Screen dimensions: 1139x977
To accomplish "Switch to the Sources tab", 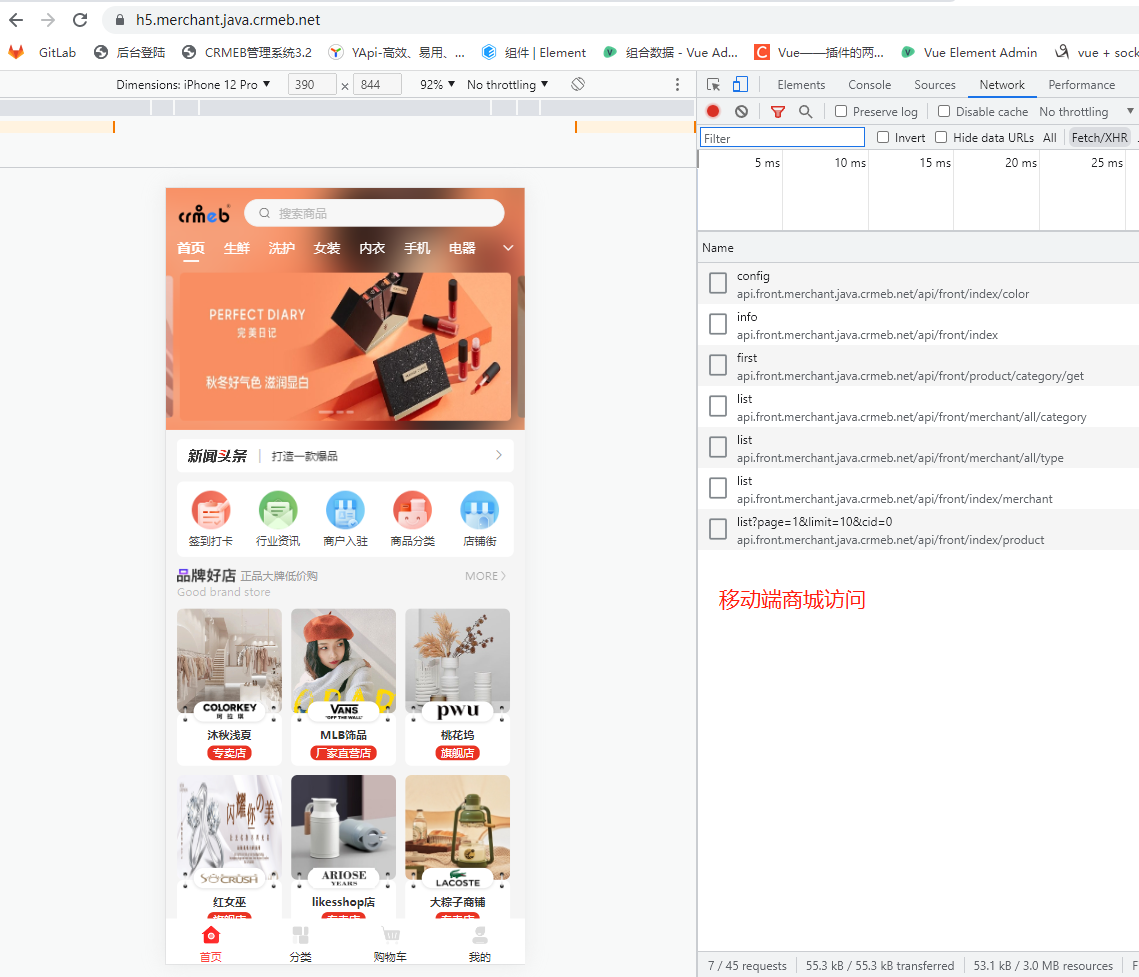I will 935,84.
